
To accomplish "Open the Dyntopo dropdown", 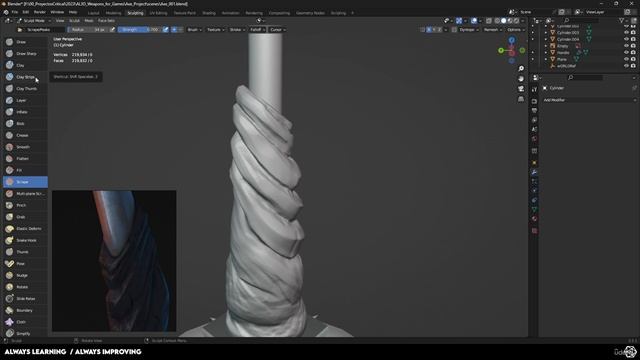I will (469, 30).
